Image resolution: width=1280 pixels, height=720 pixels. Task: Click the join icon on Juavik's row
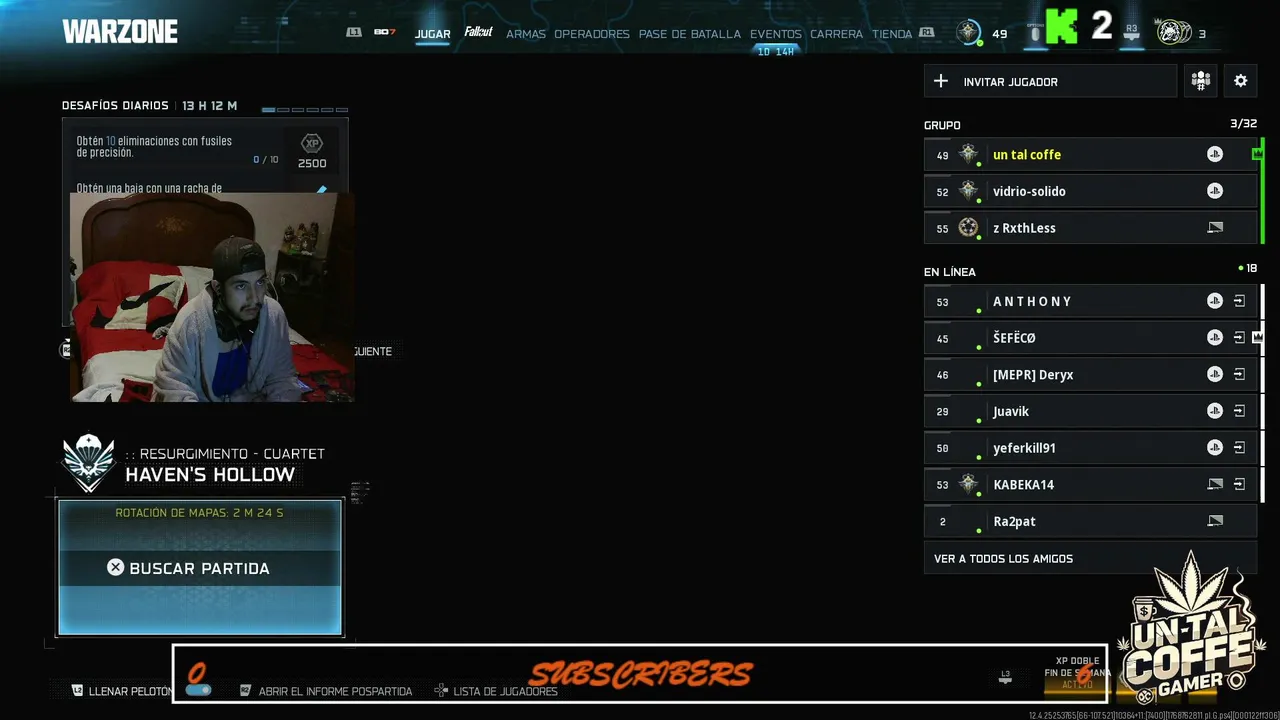pos(1239,411)
